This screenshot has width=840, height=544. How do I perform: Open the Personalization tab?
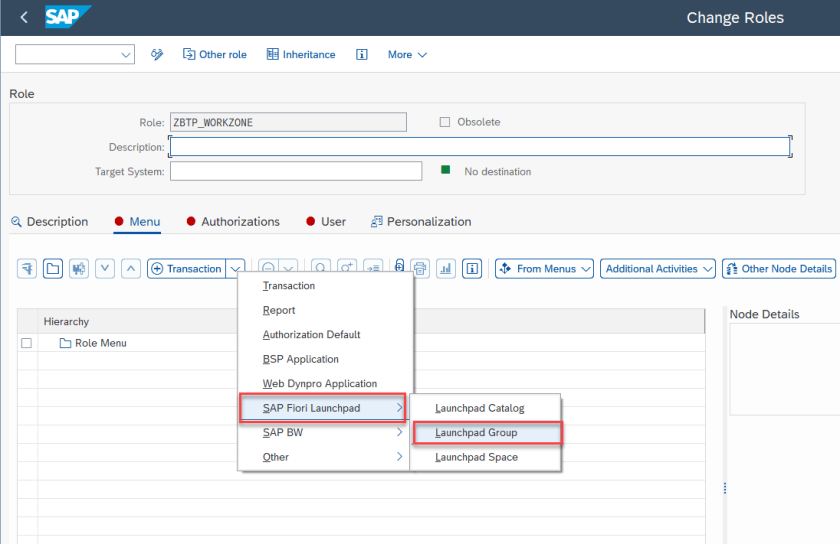click(421, 221)
